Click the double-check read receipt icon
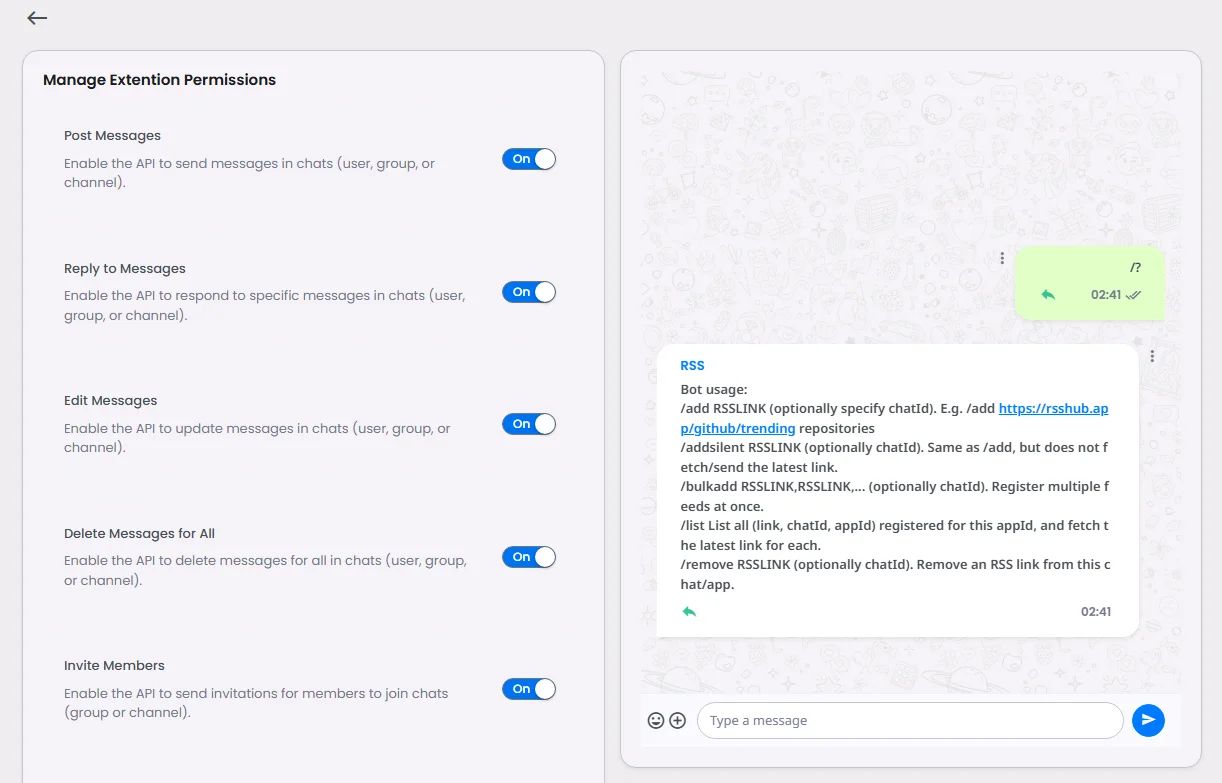 click(1133, 295)
